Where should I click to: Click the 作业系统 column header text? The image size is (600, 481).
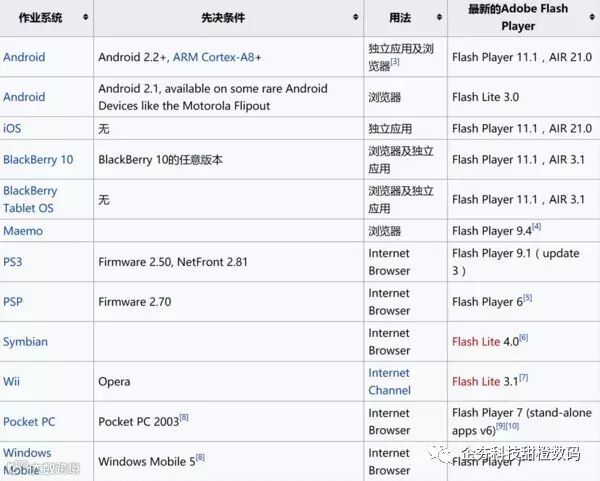[x=41, y=17]
